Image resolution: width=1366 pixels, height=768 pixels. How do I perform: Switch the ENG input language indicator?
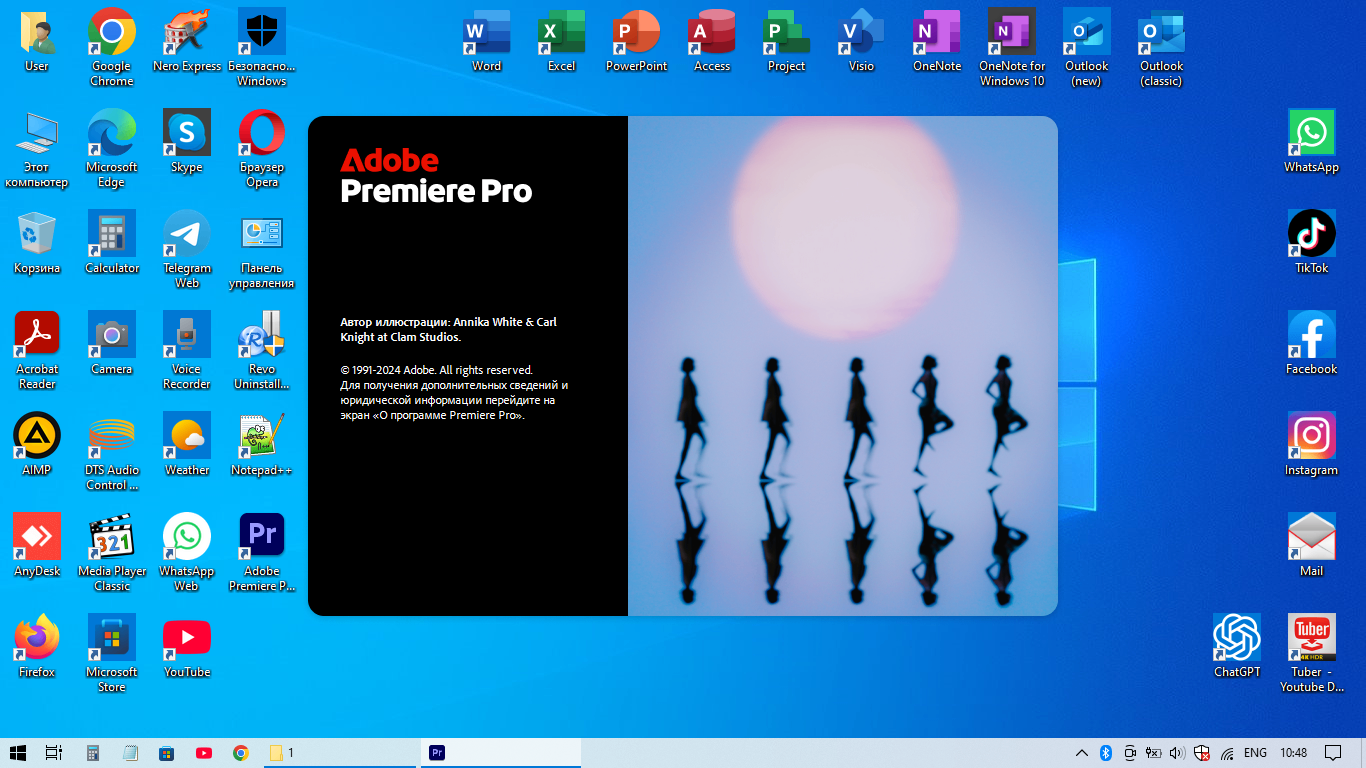point(1255,753)
